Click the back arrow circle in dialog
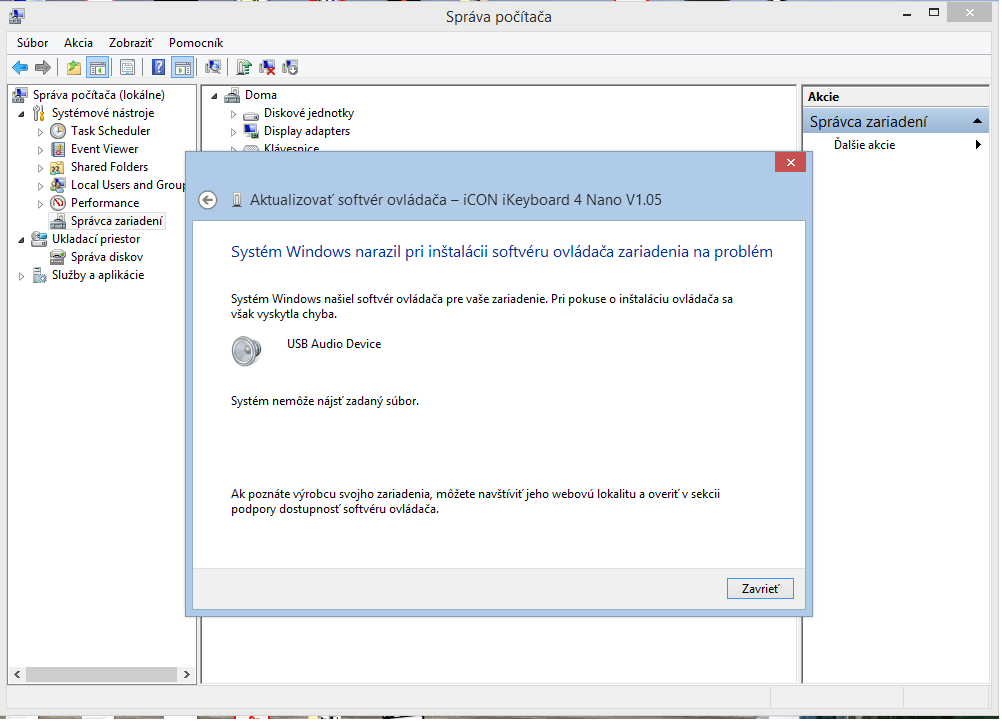This screenshot has width=1002, height=722. click(208, 200)
